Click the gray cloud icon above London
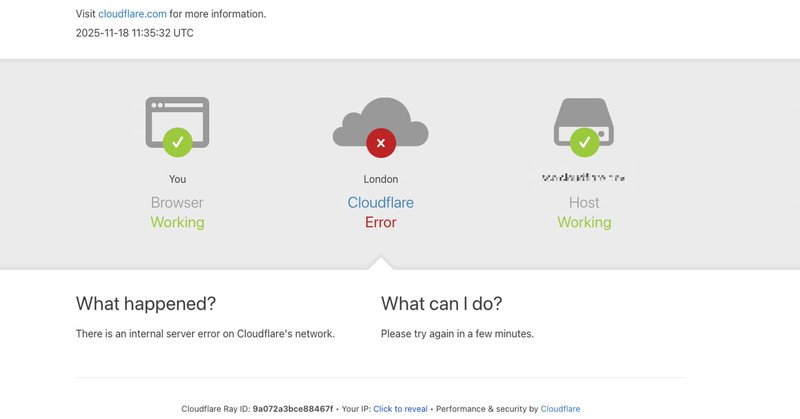This screenshot has height=419, width=800. [381, 122]
